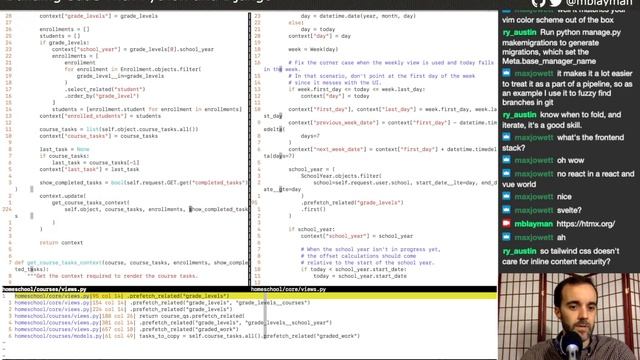Click 'course_tasks = list(self.object.course_tasks.all())' line
The image size is (640, 360).
119,129
